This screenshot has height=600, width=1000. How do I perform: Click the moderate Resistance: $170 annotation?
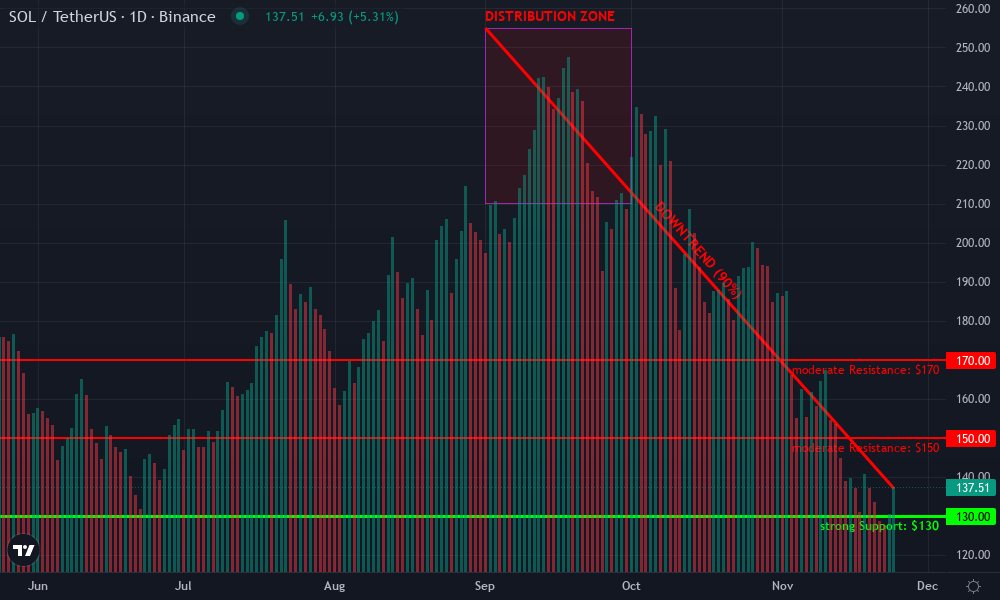pos(865,369)
